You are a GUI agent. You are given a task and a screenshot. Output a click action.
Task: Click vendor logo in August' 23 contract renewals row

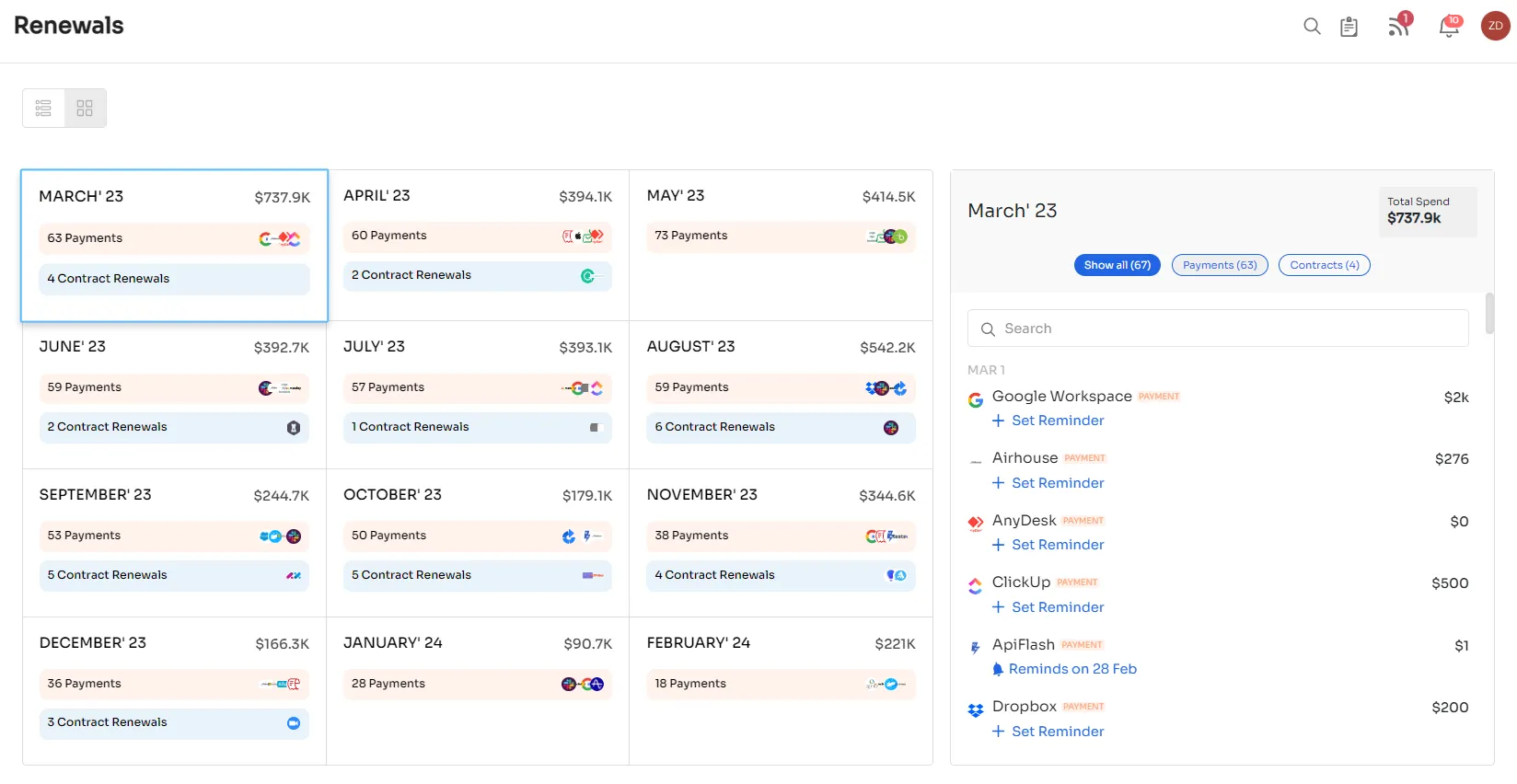pyautogui.click(x=891, y=428)
